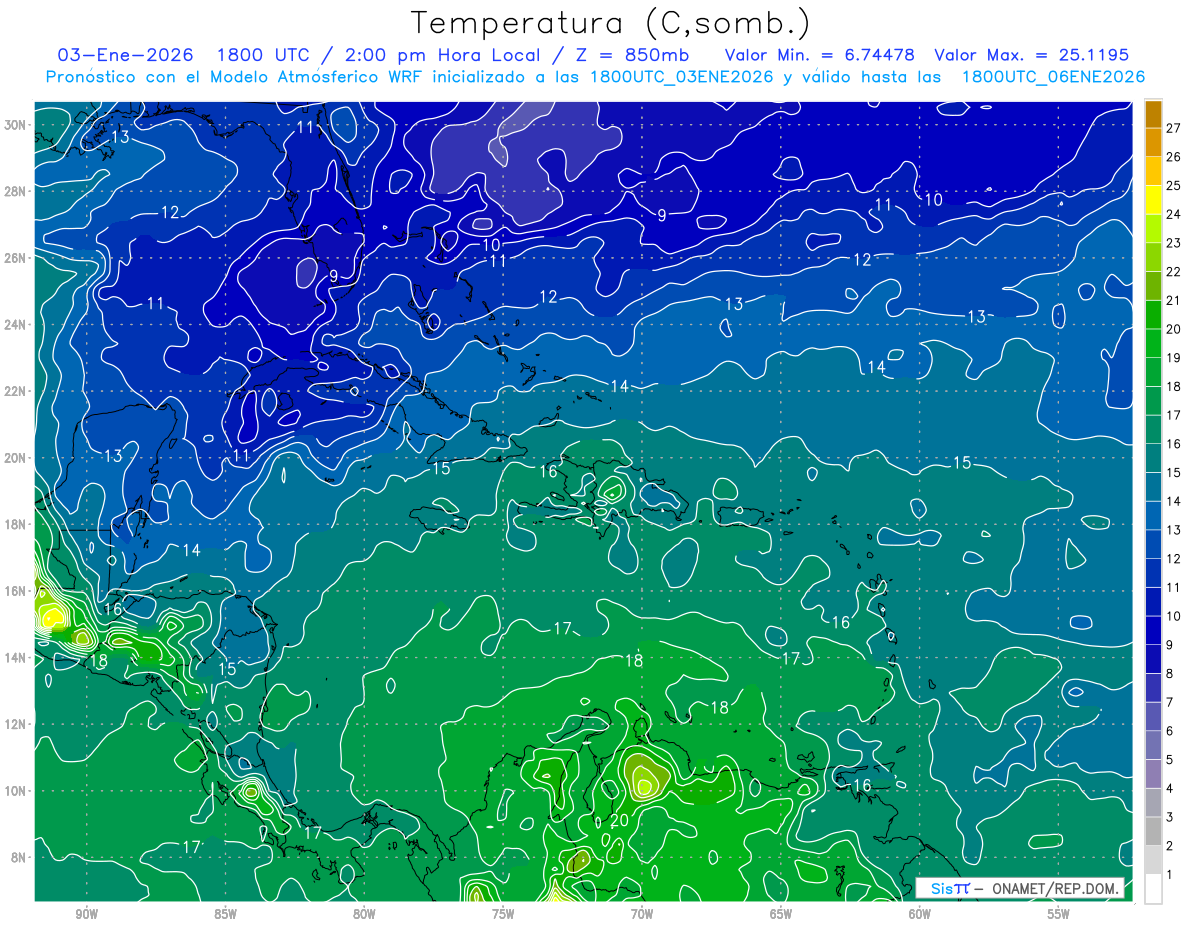
Task: Click the "ONAMET/REP.DOM." credit label
Action: [1054, 888]
